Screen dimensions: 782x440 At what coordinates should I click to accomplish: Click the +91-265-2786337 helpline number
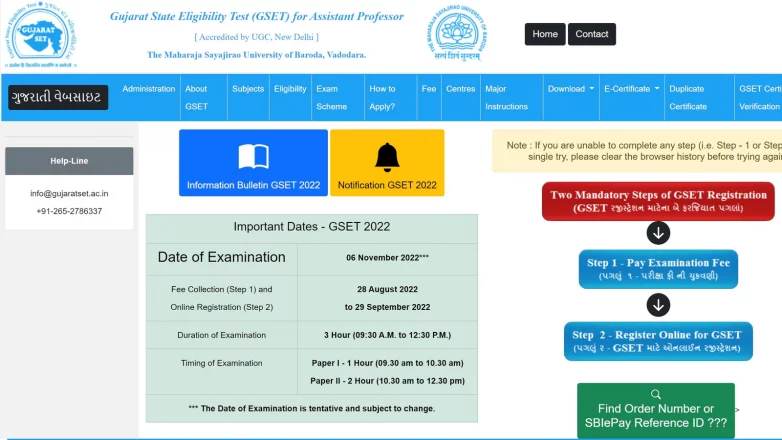coord(69,211)
